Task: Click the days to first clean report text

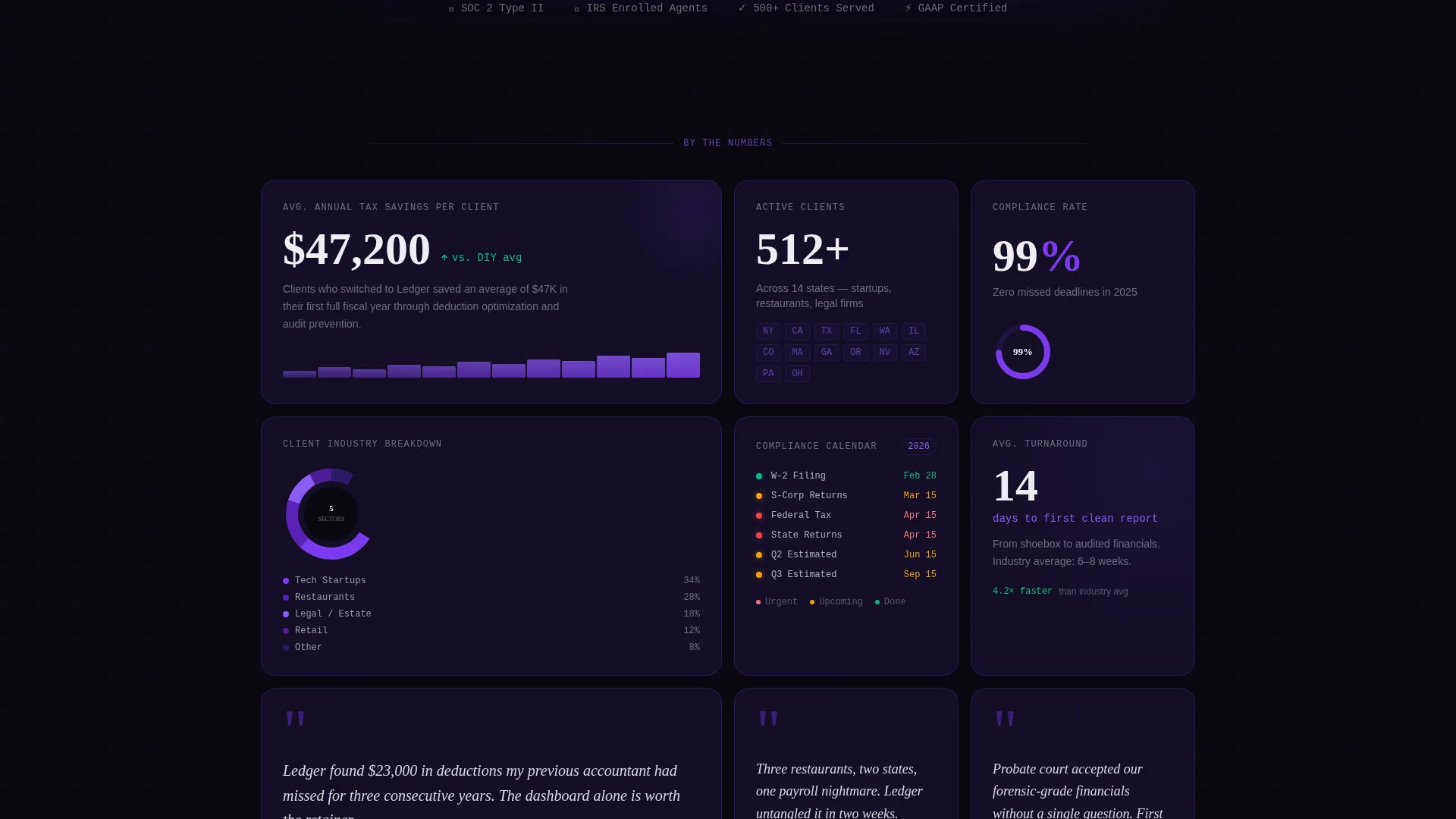Action: tap(1075, 519)
